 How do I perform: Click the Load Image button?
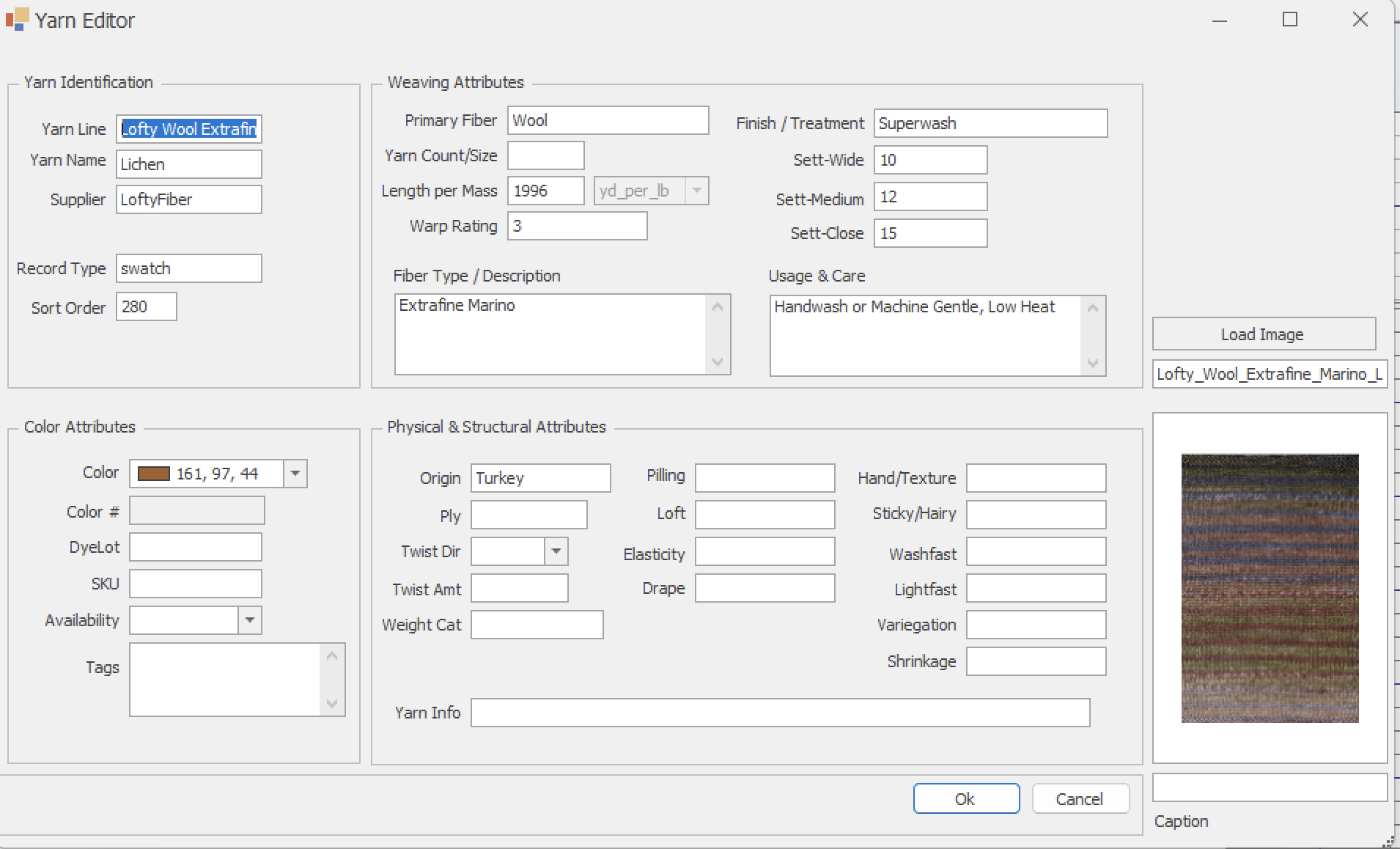point(1263,334)
